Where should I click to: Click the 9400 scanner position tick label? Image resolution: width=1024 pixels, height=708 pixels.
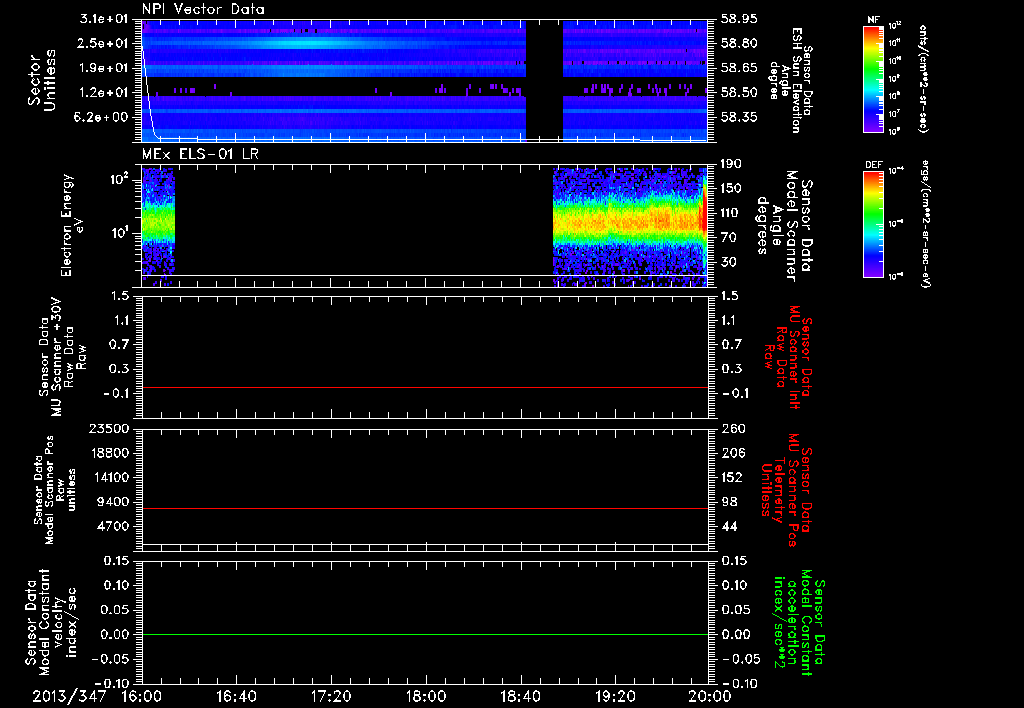114,502
